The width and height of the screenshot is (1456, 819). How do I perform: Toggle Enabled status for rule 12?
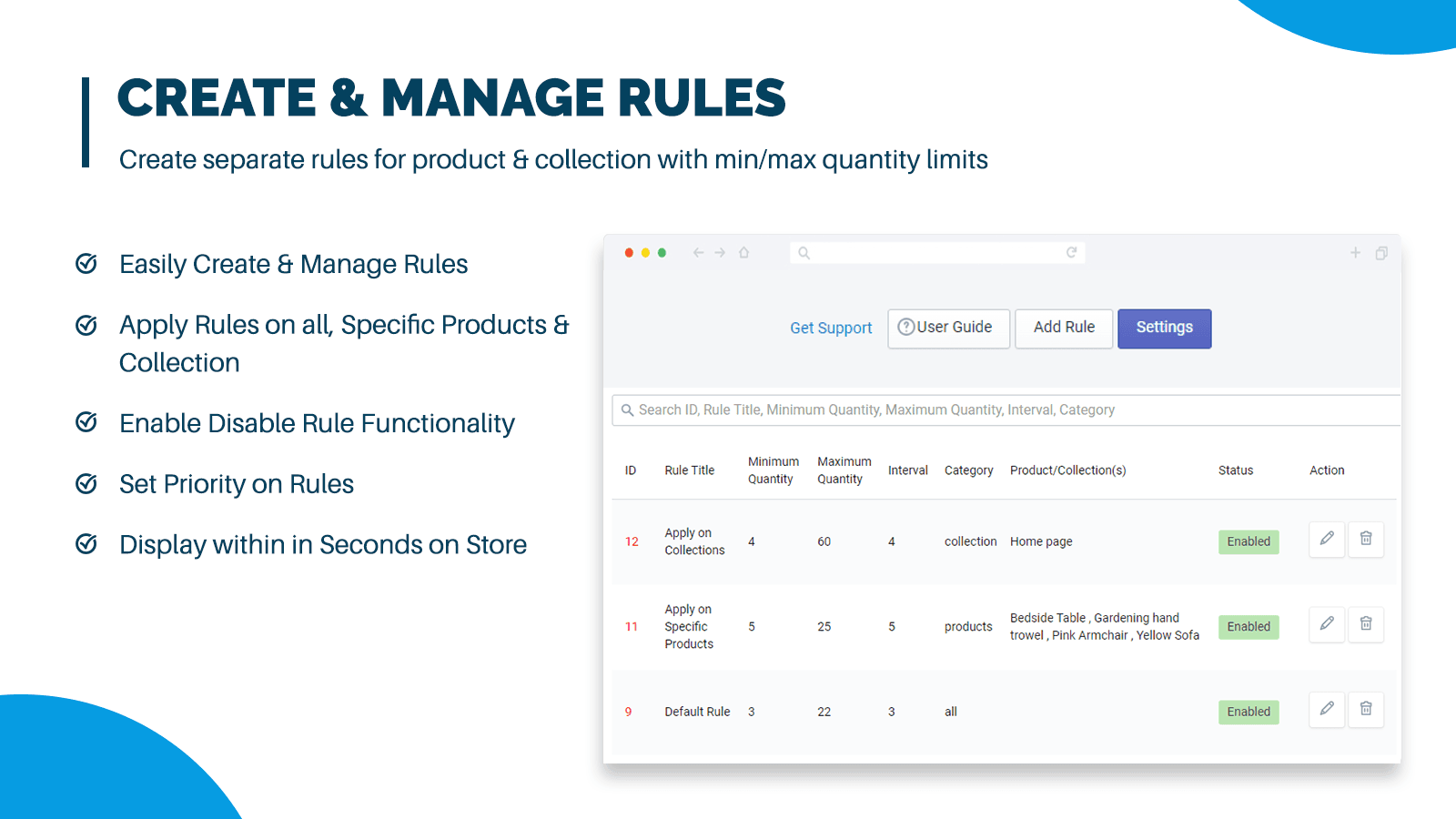(x=1249, y=541)
